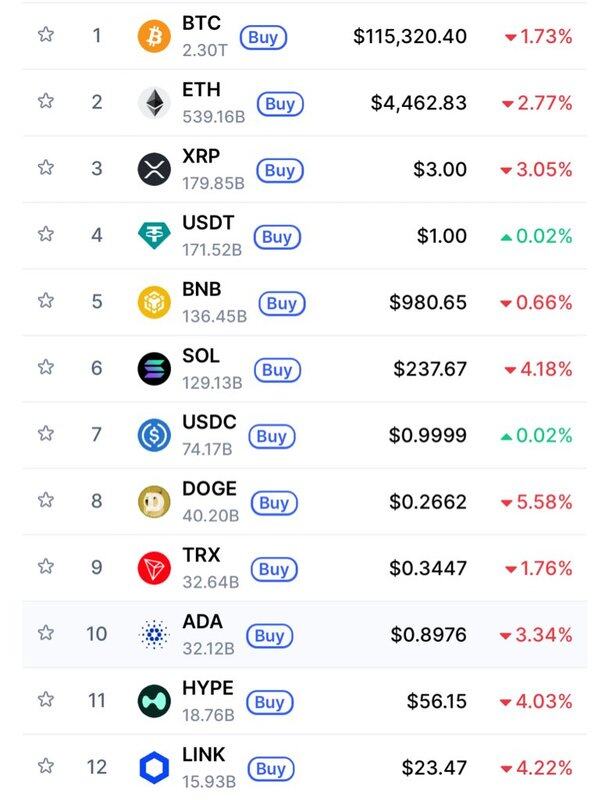Screen dimensions: 609x800
Task: Toggle the watchlist star for BTC
Action: tap(46, 35)
